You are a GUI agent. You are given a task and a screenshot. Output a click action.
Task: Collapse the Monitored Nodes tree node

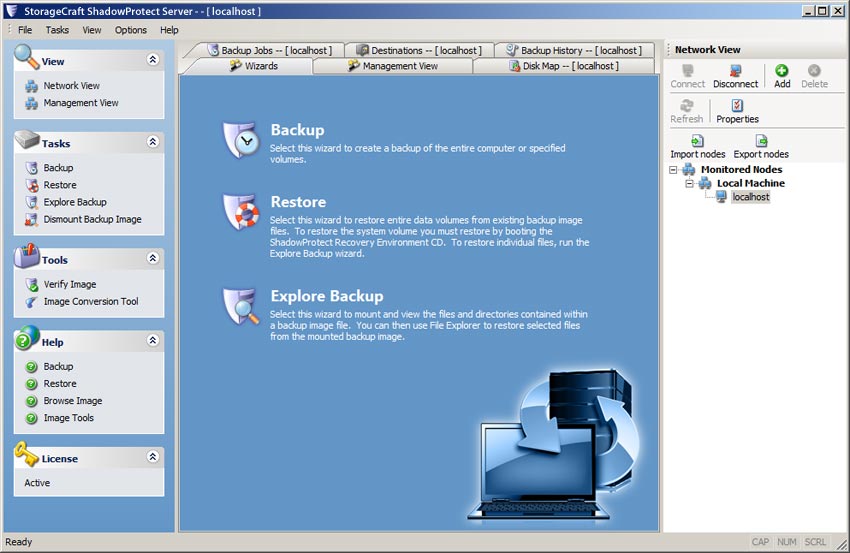673,170
